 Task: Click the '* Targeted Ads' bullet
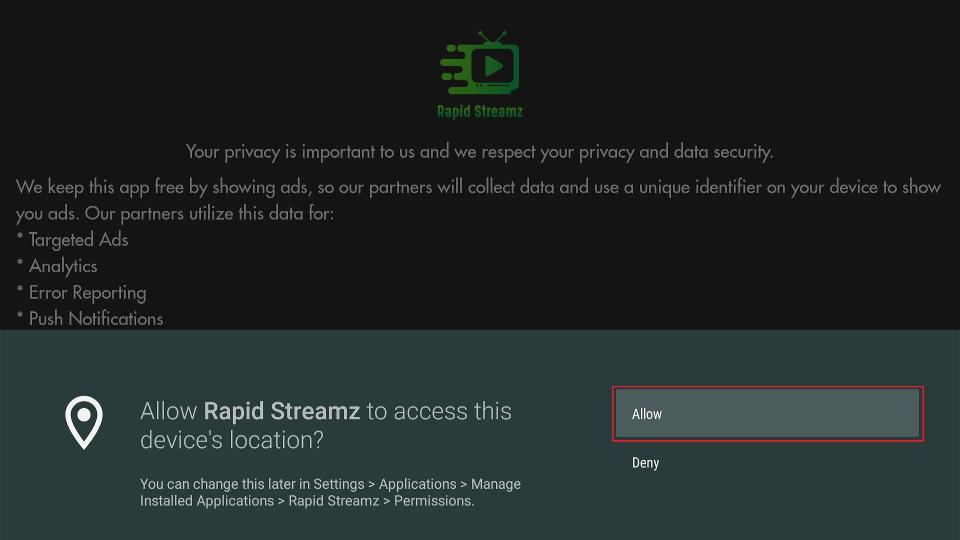tap(72, 239)
